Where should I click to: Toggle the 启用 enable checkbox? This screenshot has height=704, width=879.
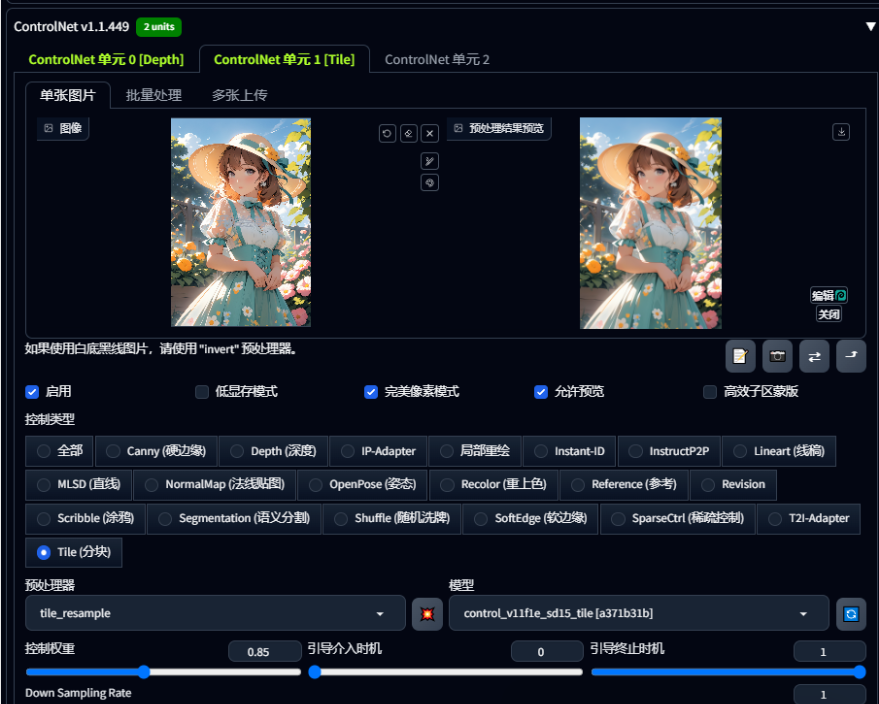pos(32,392)
